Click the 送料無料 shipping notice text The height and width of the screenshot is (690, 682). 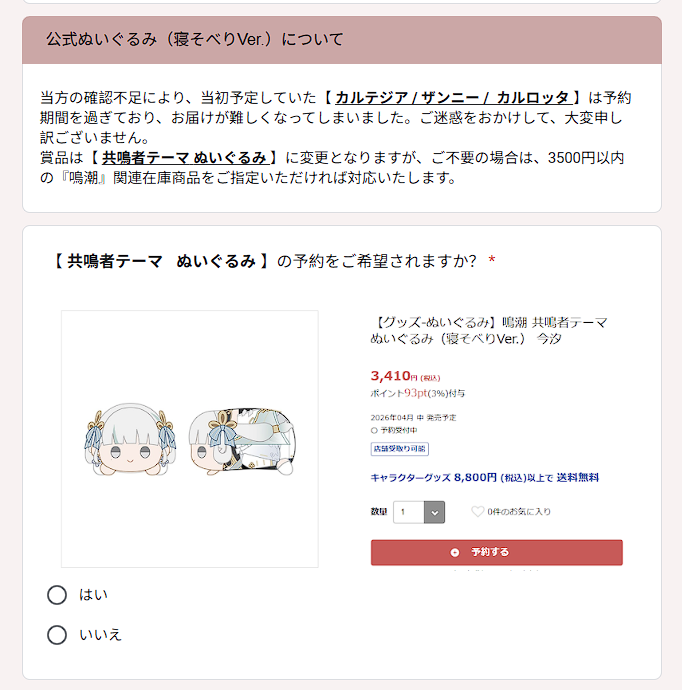(578, 477)
